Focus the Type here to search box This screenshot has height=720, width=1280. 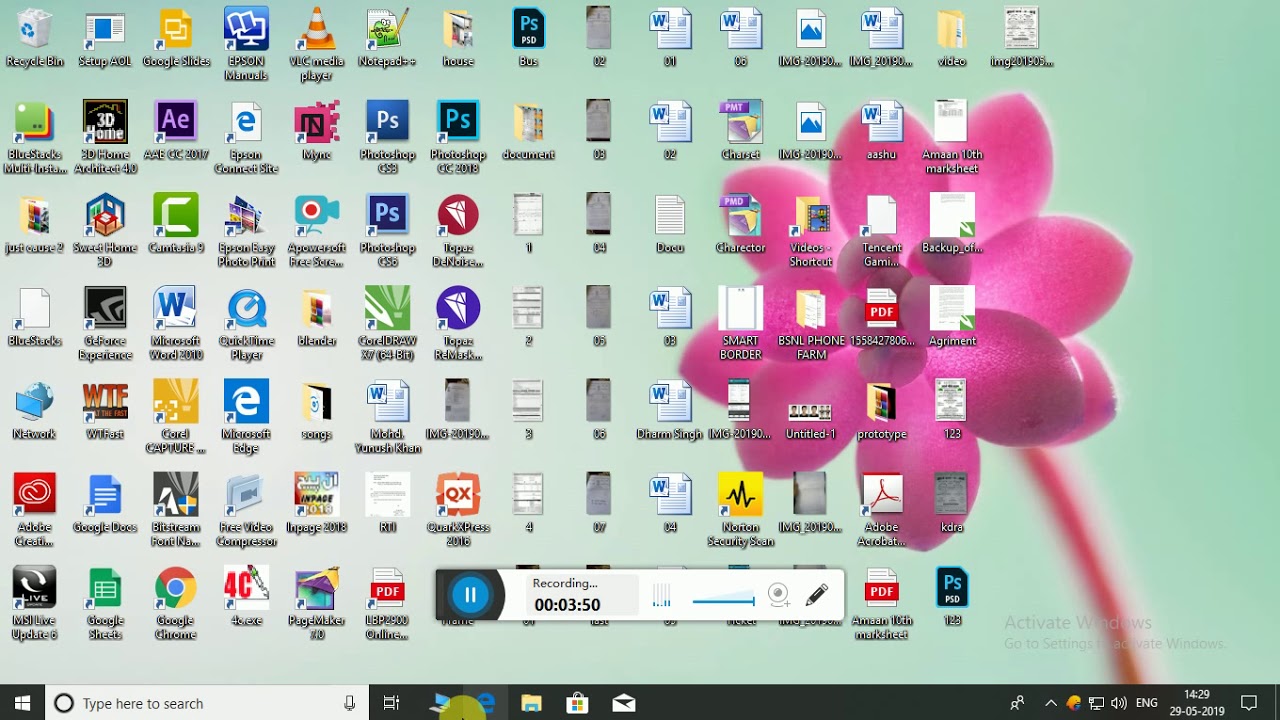coord(208,703)
